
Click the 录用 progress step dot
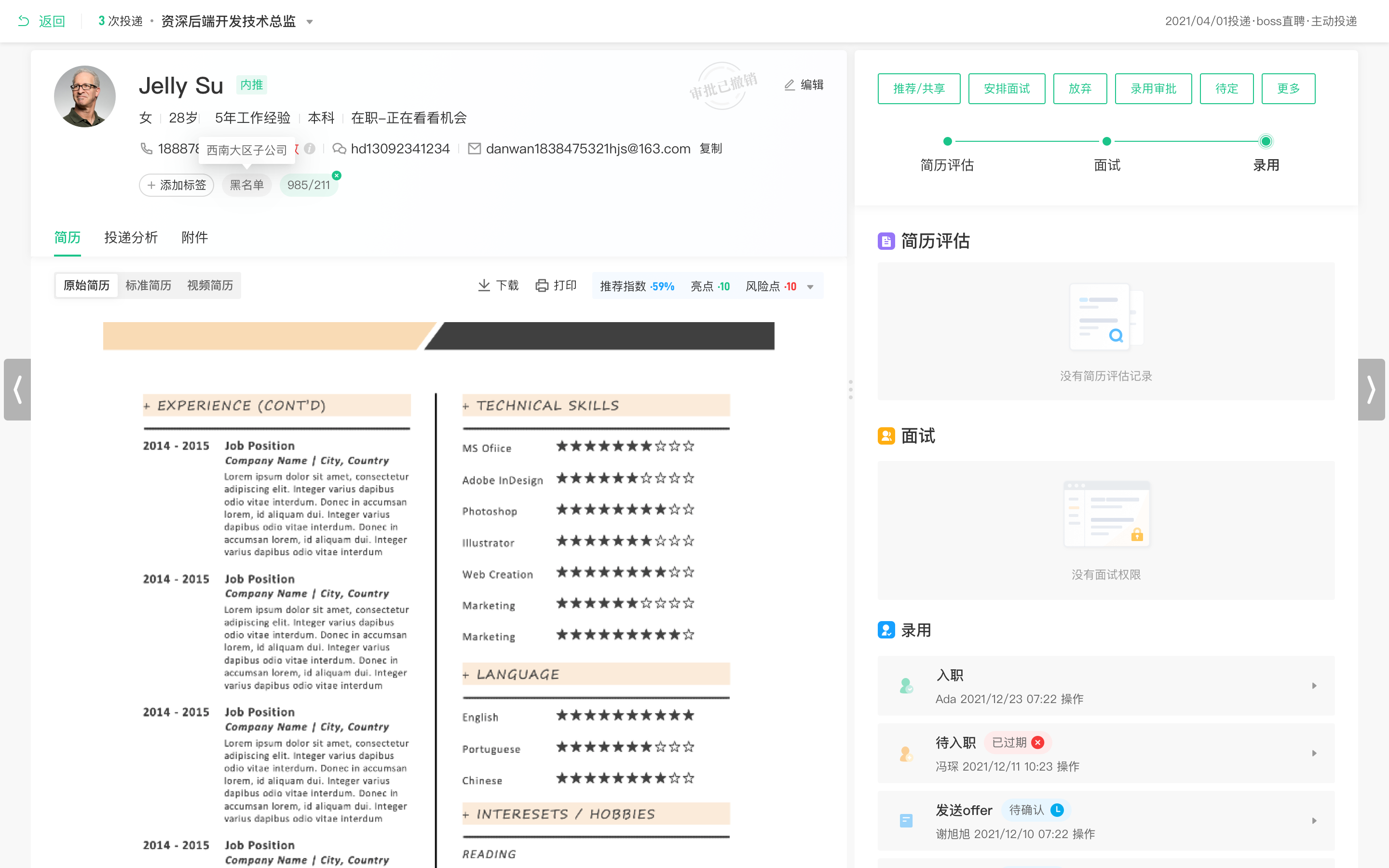click(1266, 141)
